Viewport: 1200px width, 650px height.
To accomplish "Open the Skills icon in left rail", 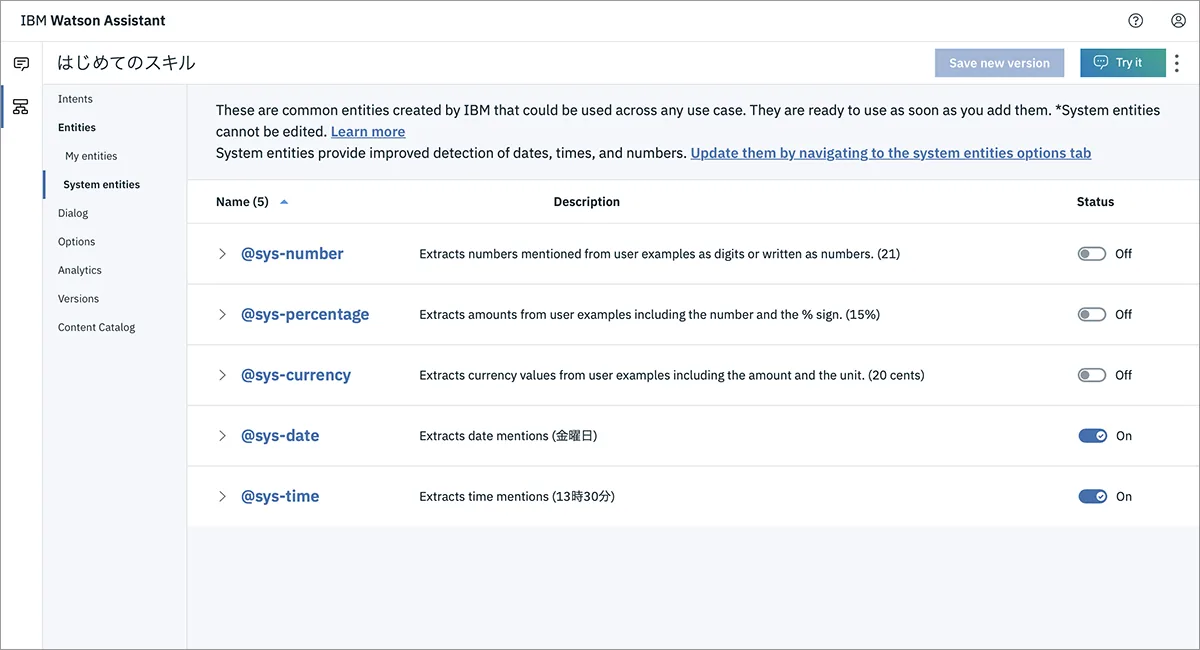I will tap(21, 106).
